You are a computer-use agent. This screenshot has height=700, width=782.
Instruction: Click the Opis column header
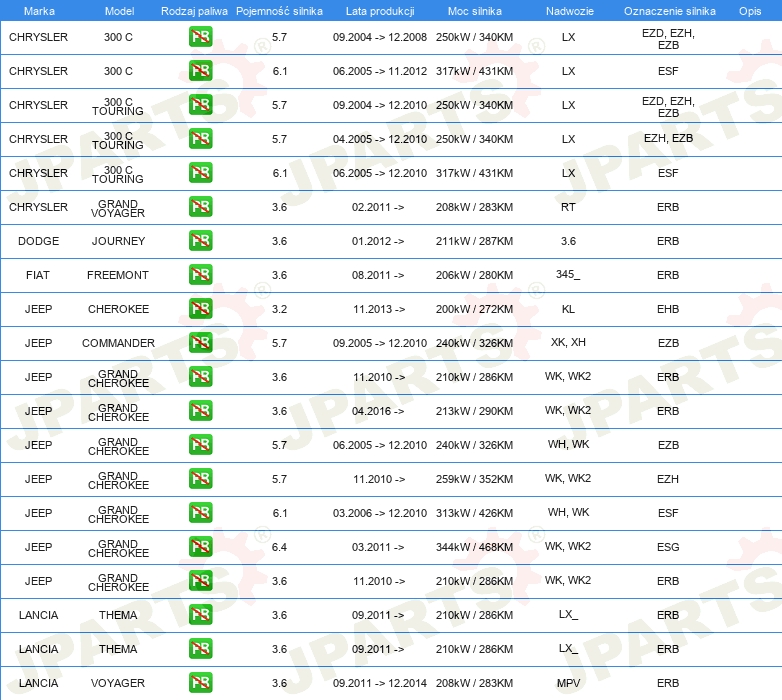[x=750, y=11]
